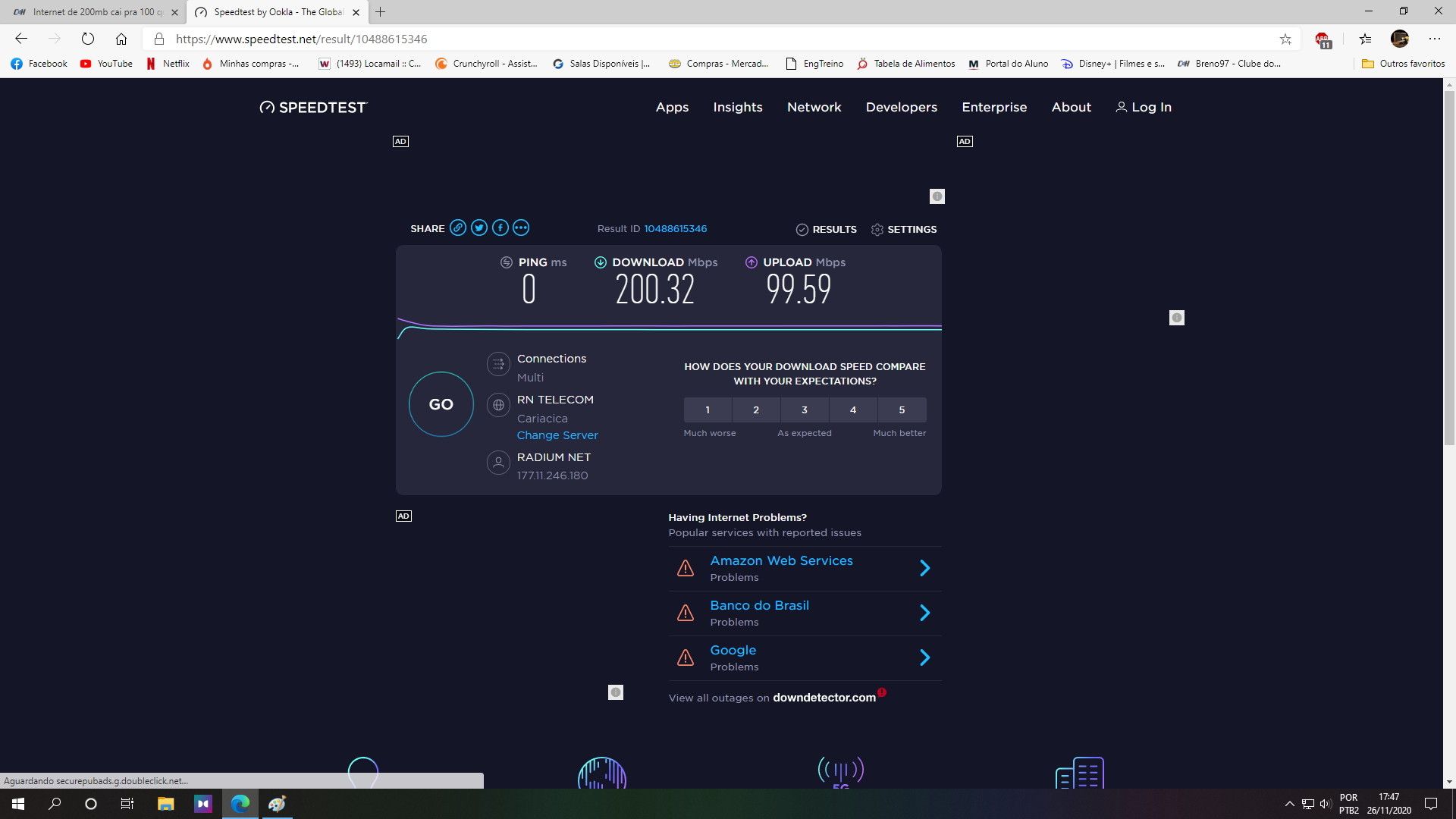
Task: Open Netflix bookmark
Action: pyautogui.click(x=168, y=64)
